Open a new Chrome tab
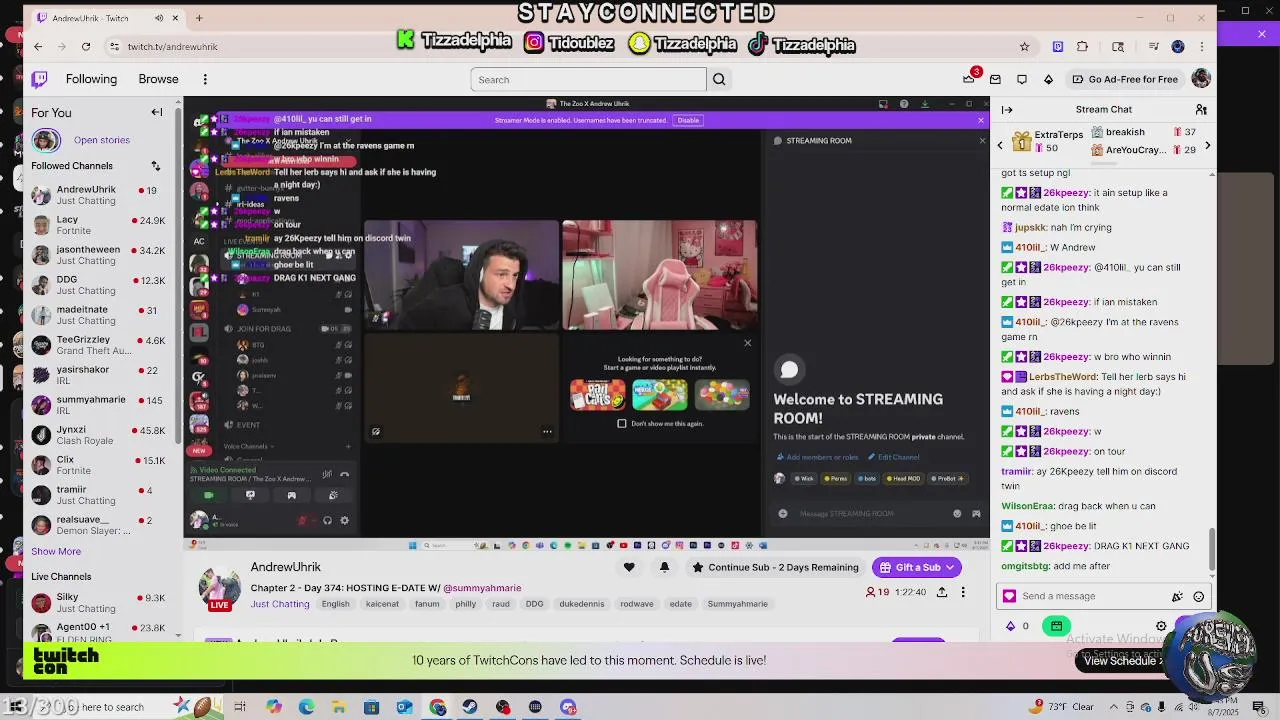The width and height of the screenshot is (1280, 720). (198, 18)
